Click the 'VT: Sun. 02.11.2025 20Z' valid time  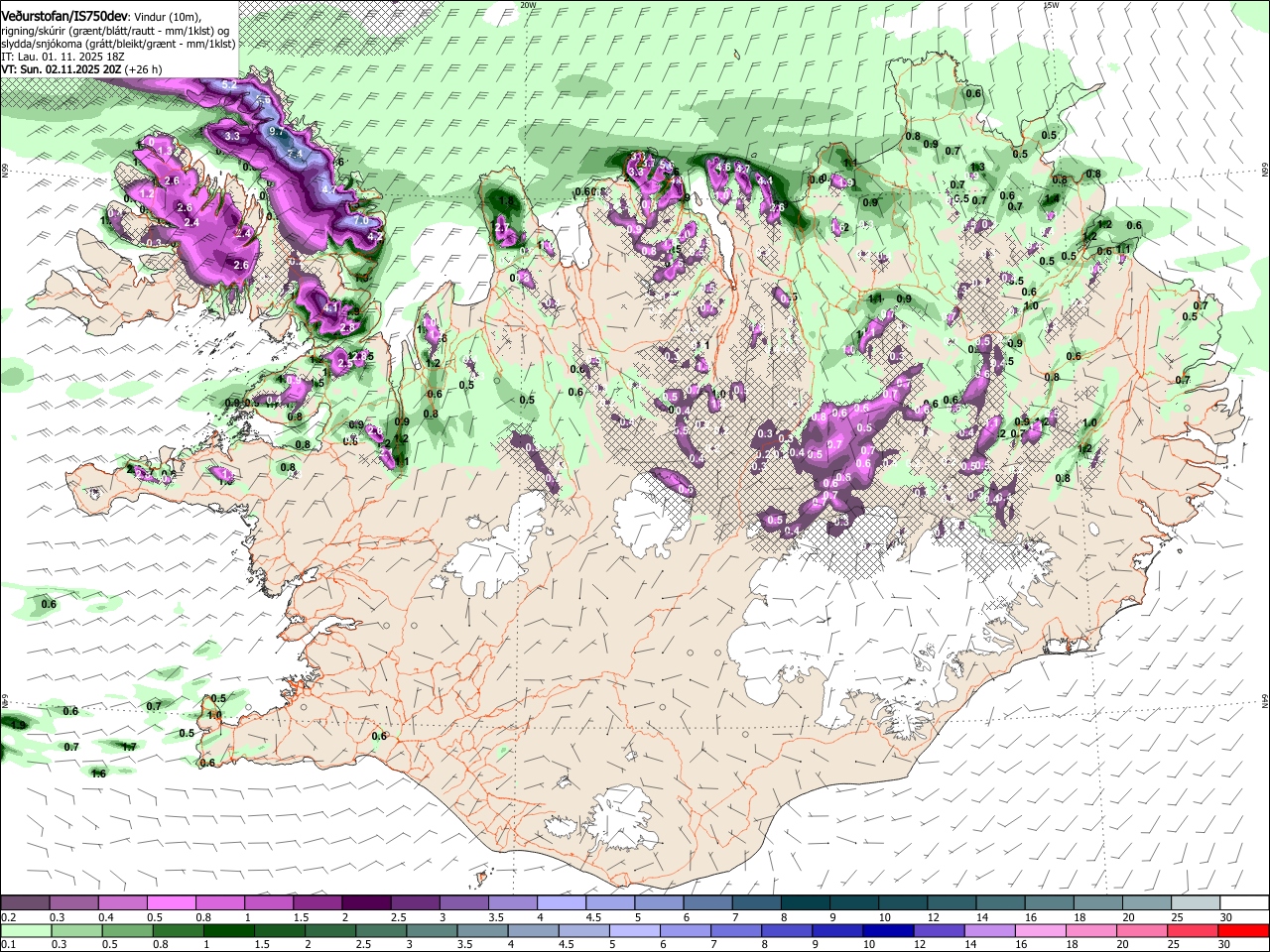point(62,69)
